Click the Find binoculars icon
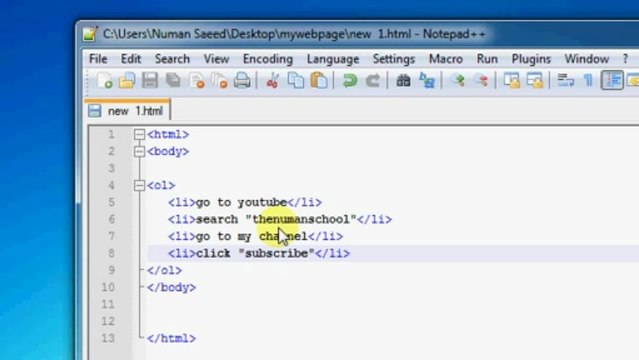 click(403, 80)
